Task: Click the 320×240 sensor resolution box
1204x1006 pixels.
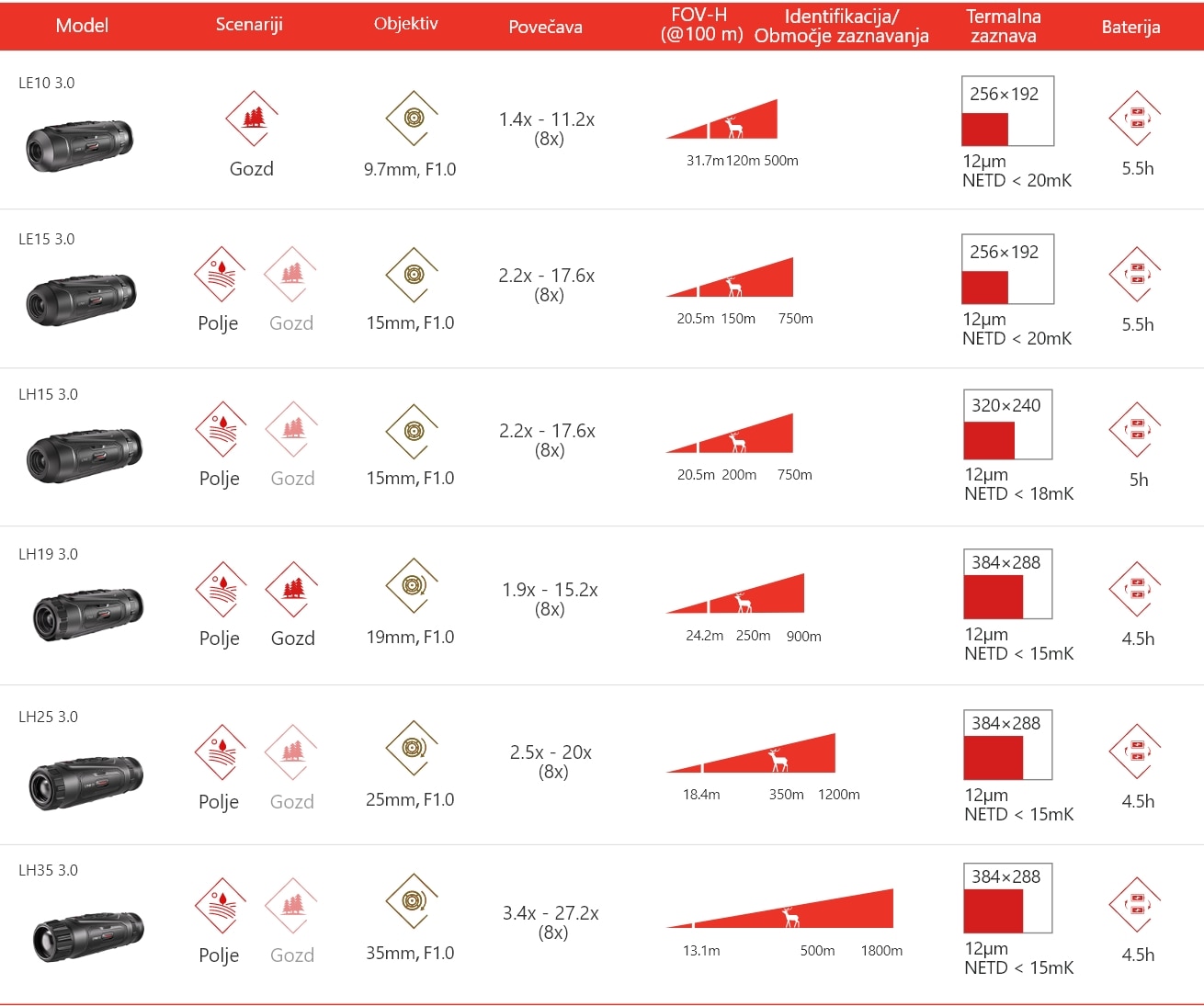Action: 1007,424
